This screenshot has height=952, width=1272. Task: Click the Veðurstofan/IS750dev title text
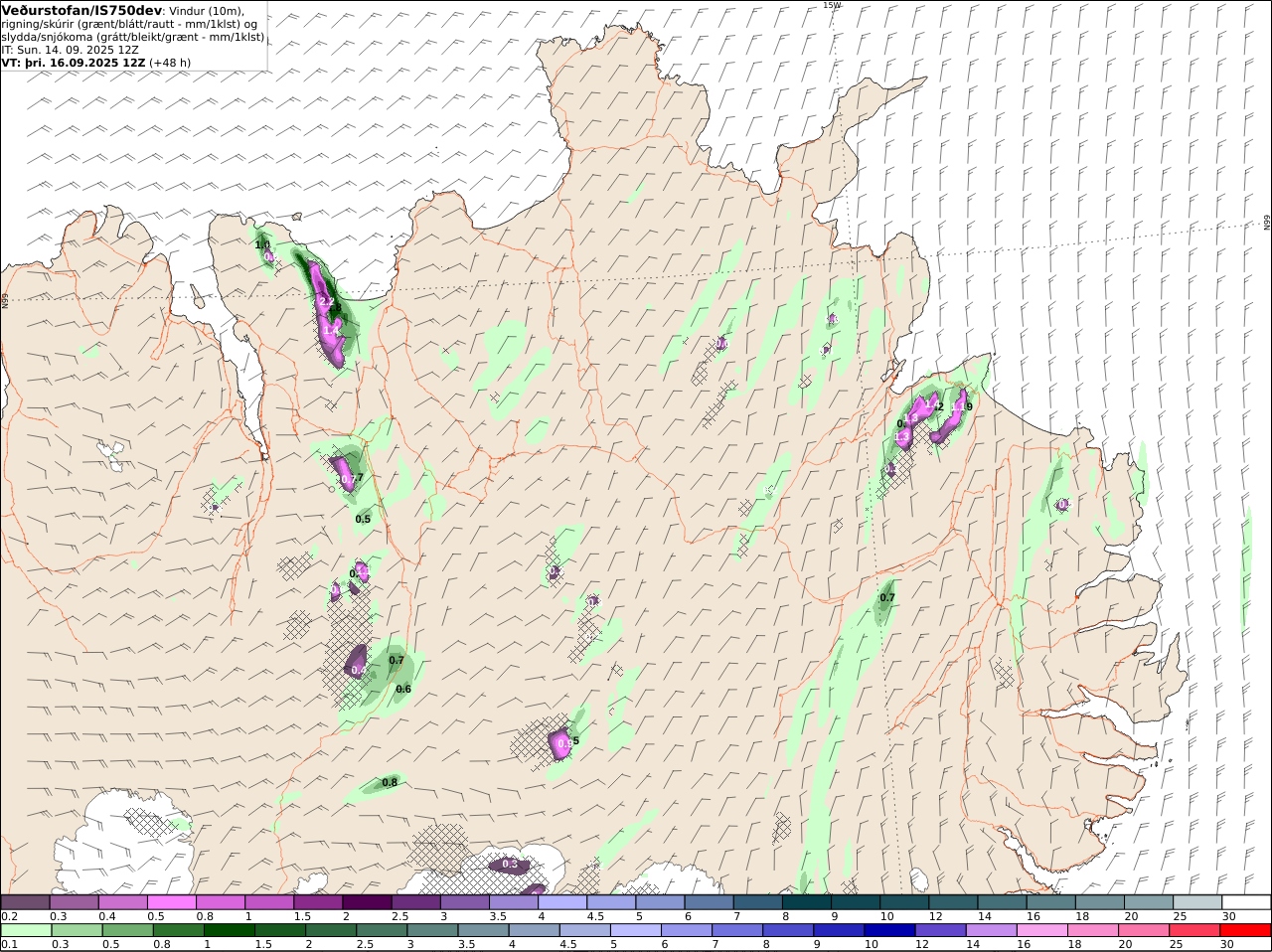[x=82, y=10]
